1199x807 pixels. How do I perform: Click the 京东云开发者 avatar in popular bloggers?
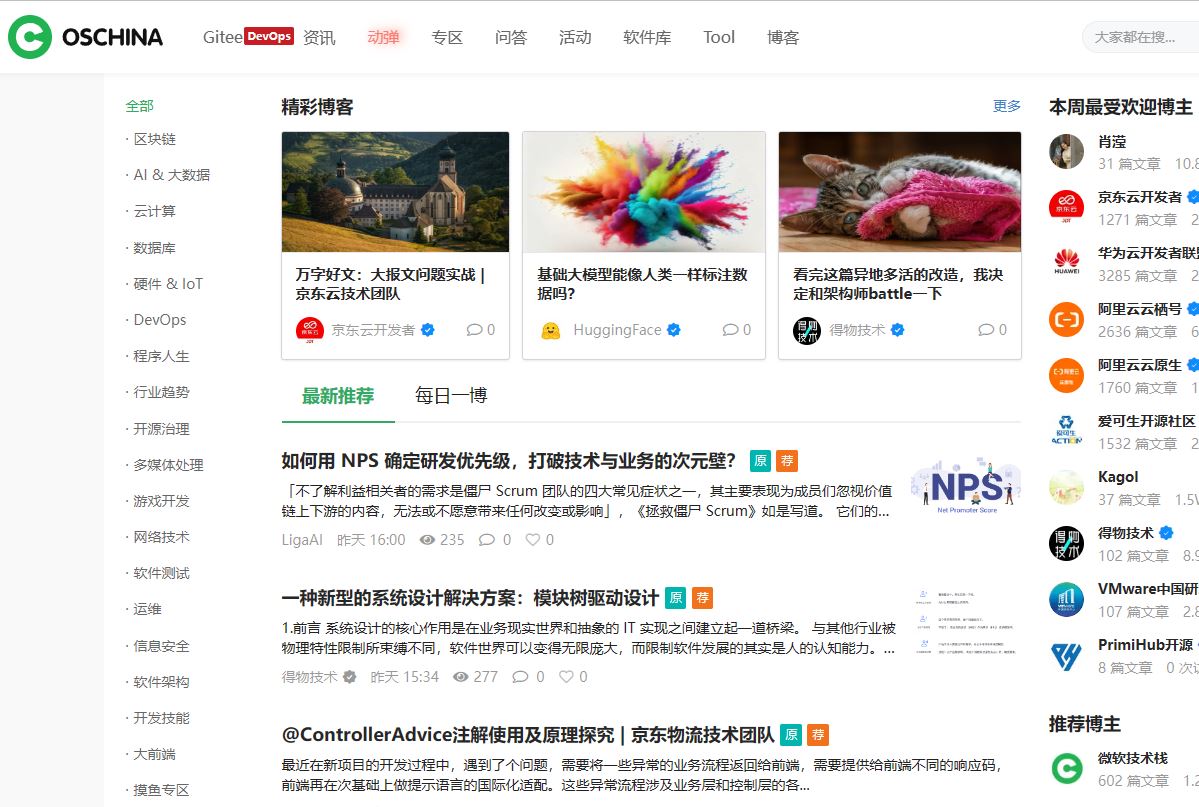point(1067,207)
